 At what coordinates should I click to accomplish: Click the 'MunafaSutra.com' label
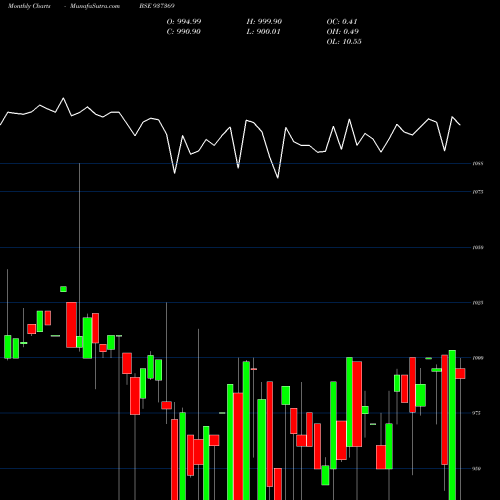coord(95,6)
